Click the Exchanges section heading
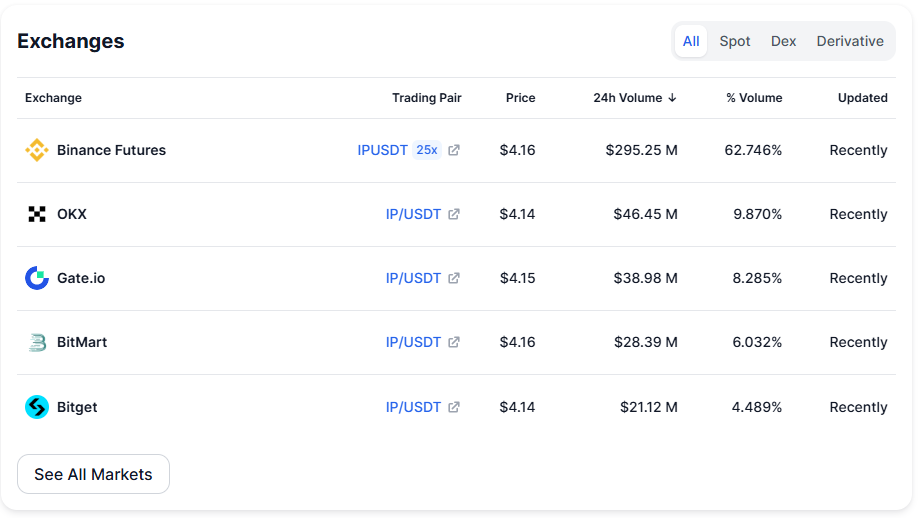Viewport: 920px width, 518px height. [70, 41]
